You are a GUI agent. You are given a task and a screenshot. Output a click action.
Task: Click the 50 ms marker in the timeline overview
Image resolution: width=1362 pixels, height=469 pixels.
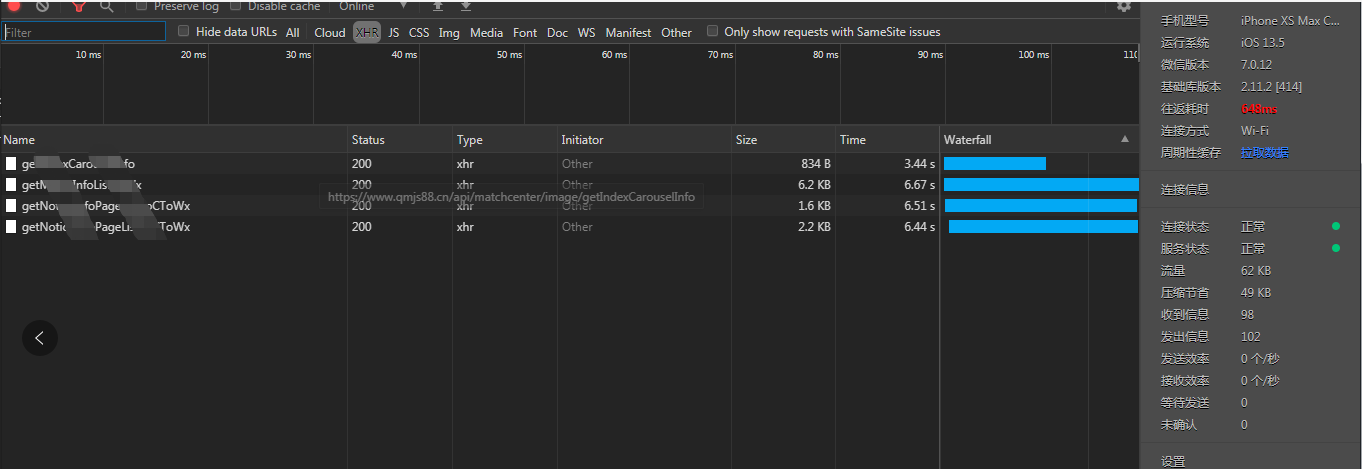tap(509, 55)
